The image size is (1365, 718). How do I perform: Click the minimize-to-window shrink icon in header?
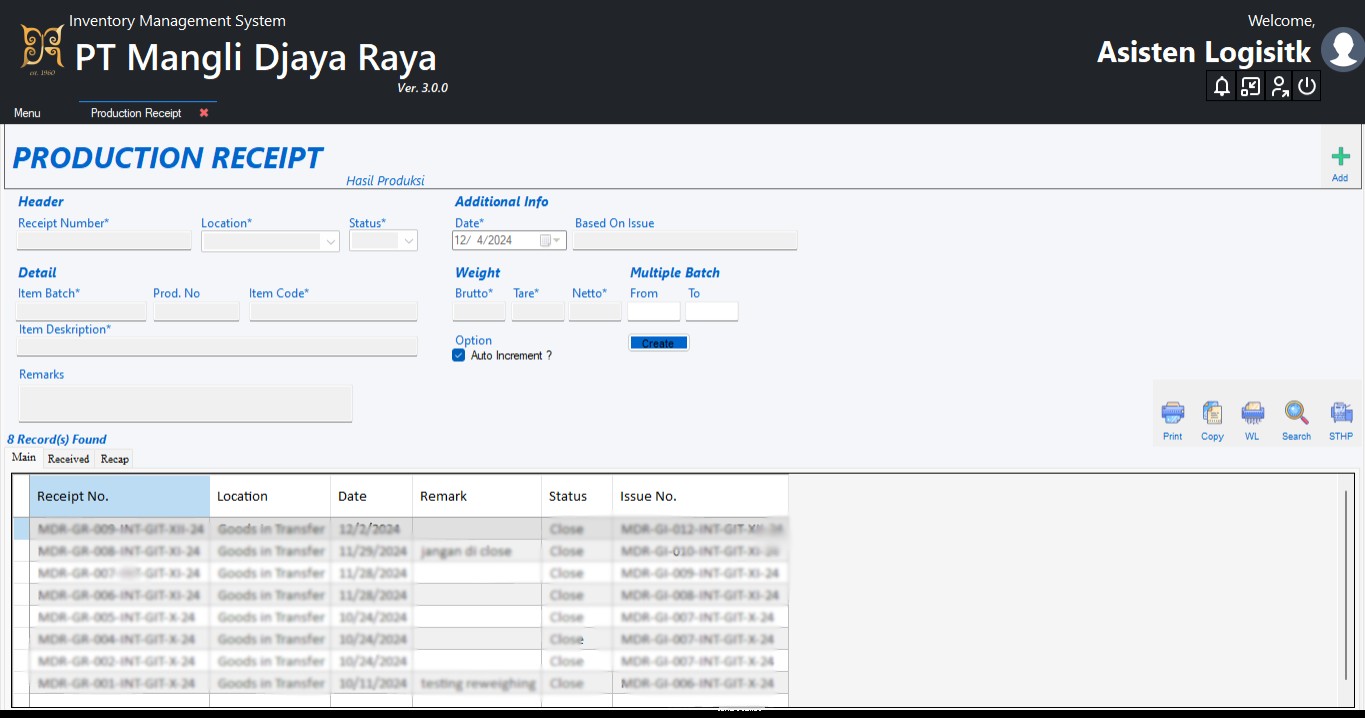[x=1250, y=87]
